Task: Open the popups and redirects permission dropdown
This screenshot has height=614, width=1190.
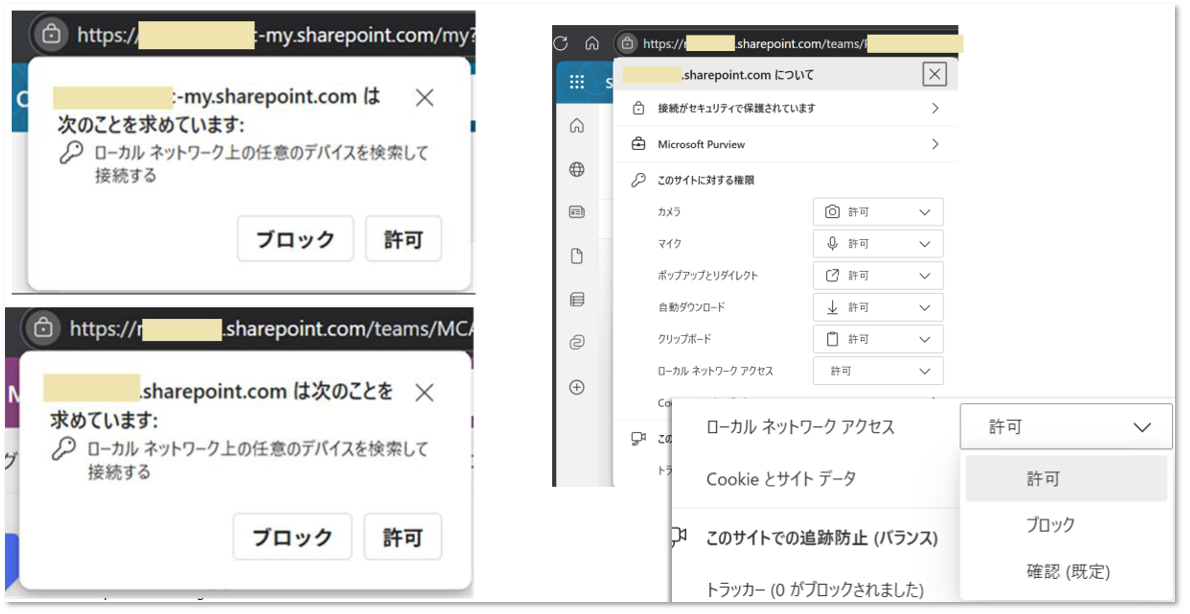Action: [x=878, y=276]
